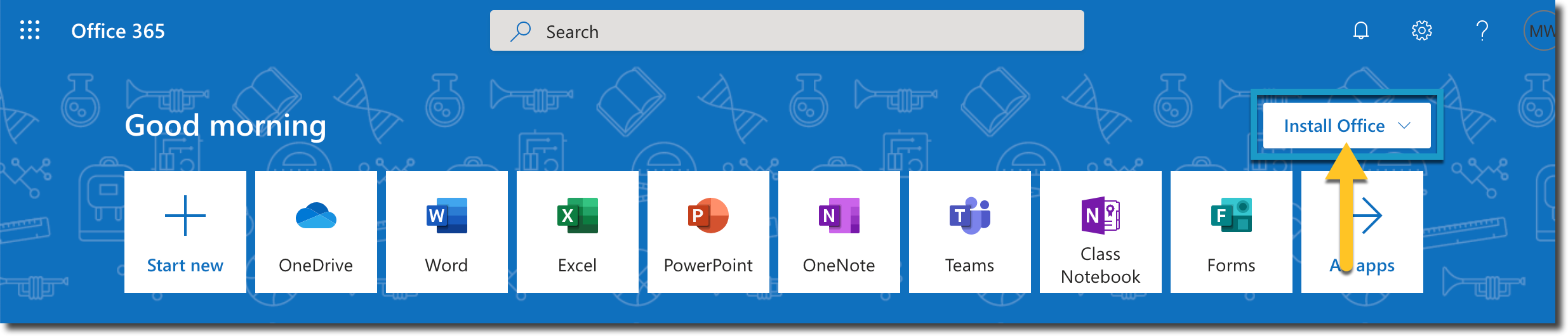Open the OneNote app tile
Viewport: 1568px width, 336px height.
click(x=839, y=232)
